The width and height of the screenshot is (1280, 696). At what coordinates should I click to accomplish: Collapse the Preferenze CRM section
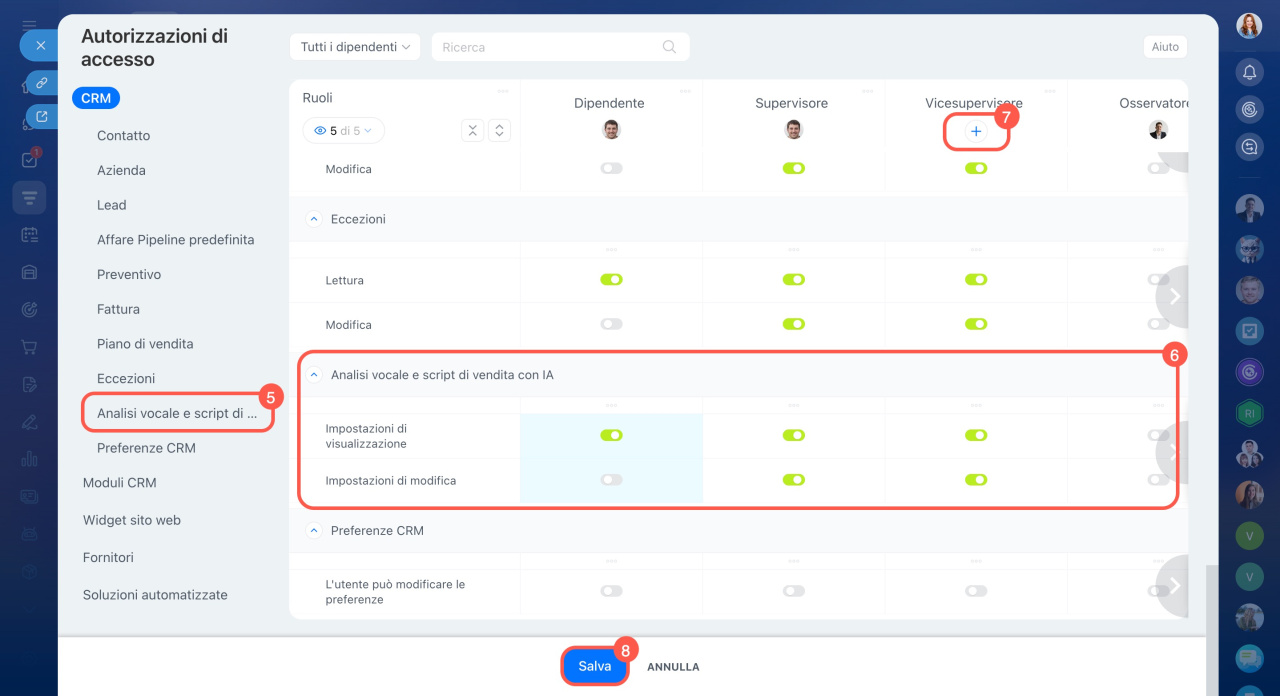(314, 531)
